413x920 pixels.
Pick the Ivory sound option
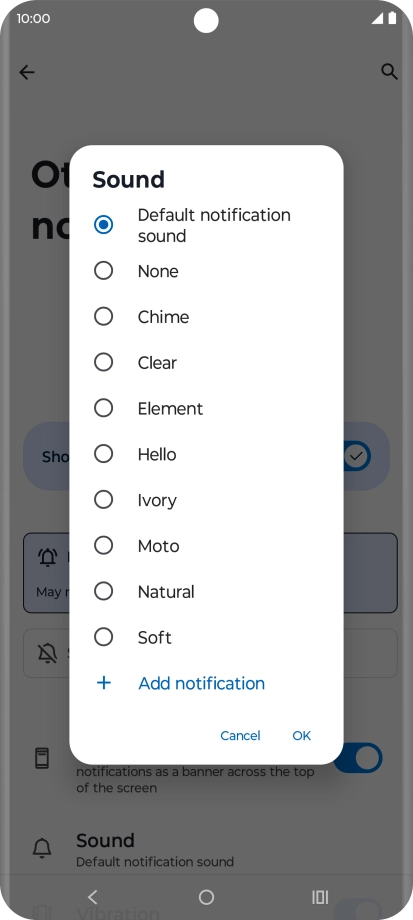pos(206,500)
